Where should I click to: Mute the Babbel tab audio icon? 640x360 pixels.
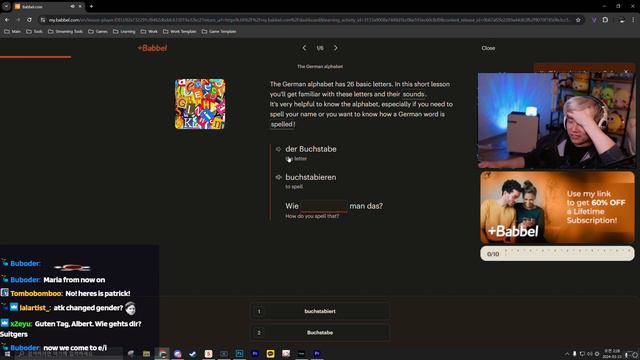(x=72, y=7)
